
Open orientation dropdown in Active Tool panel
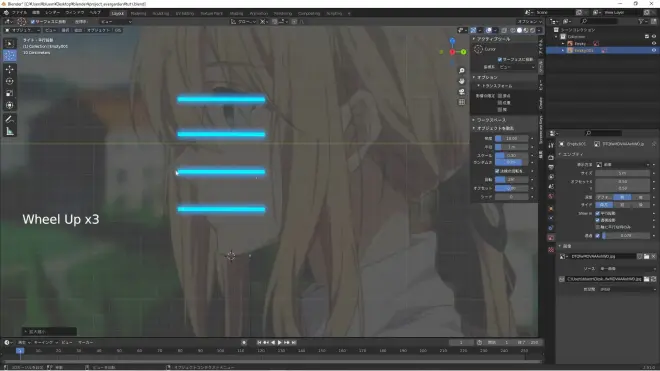(517, 67)
